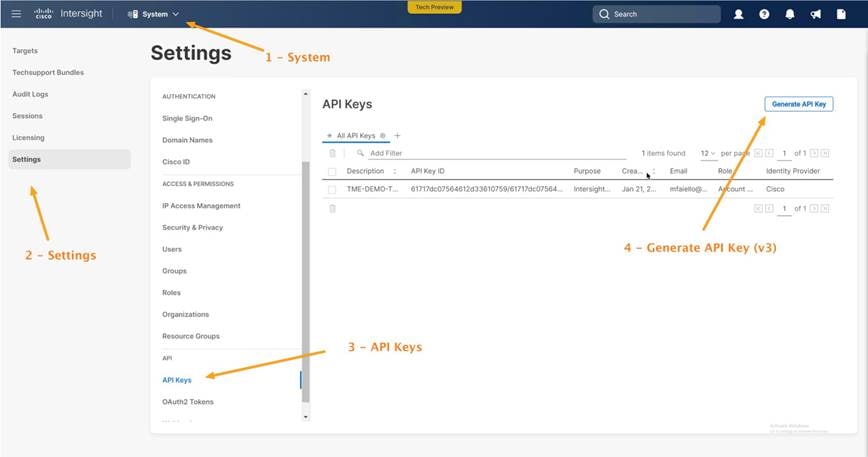Open the 12 per page dropdown
Viewport: 868px width, 457px height.
pyautogui.click(x=708, y=153)
